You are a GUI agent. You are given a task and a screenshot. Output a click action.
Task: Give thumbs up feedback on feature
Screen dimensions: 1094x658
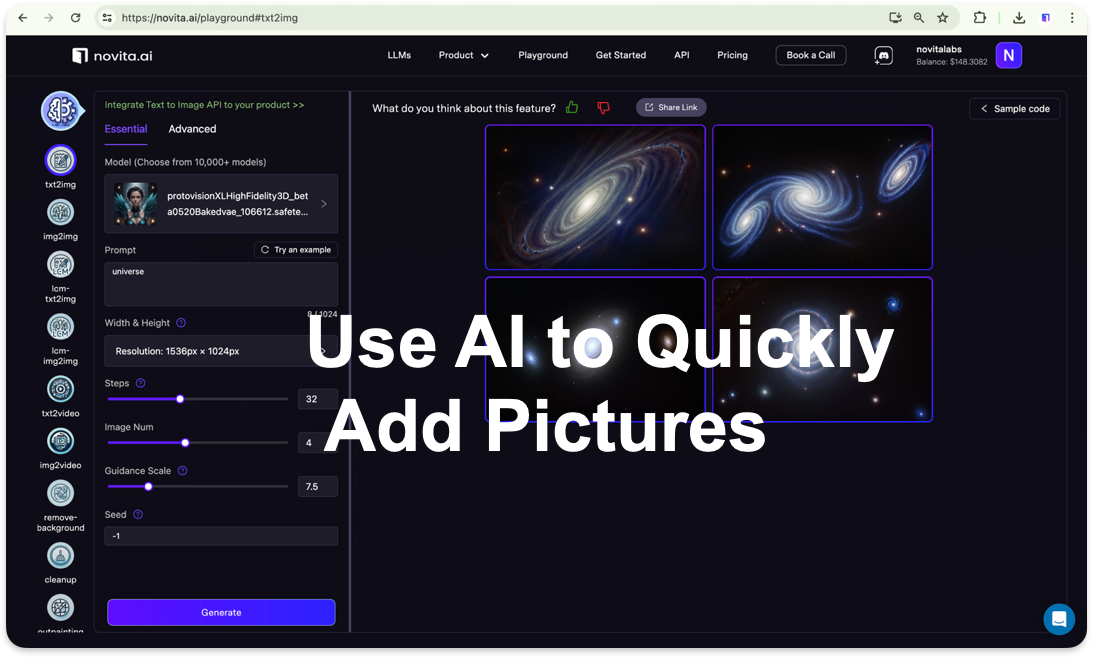(x=572, y=107)
